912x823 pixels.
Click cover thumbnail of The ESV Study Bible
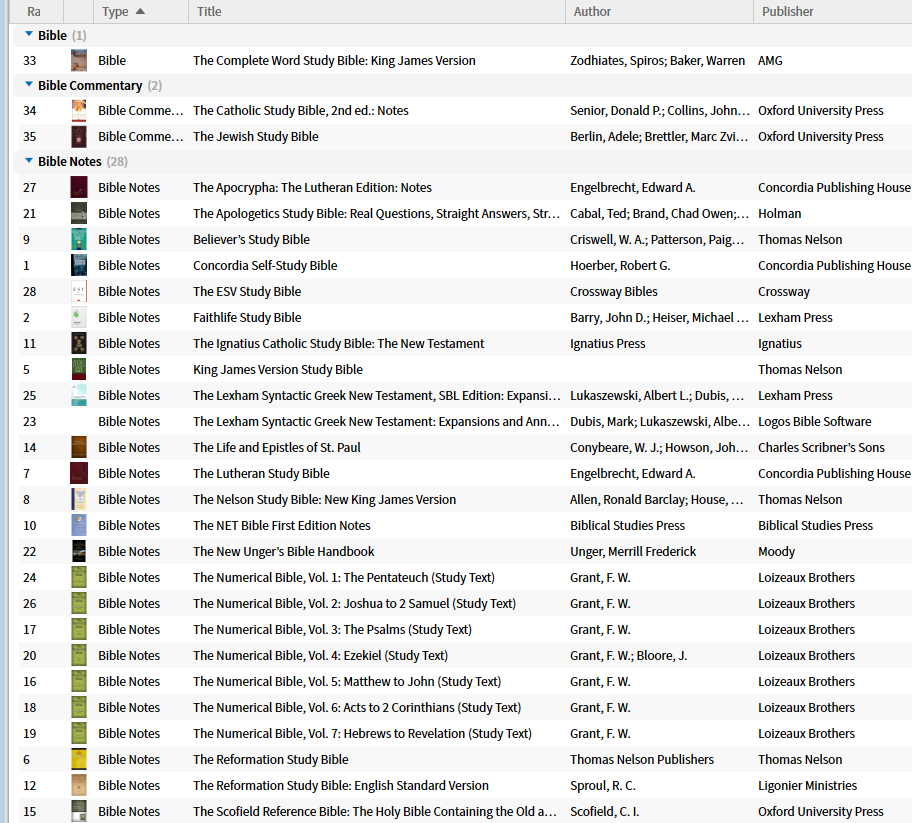[79, 291]
